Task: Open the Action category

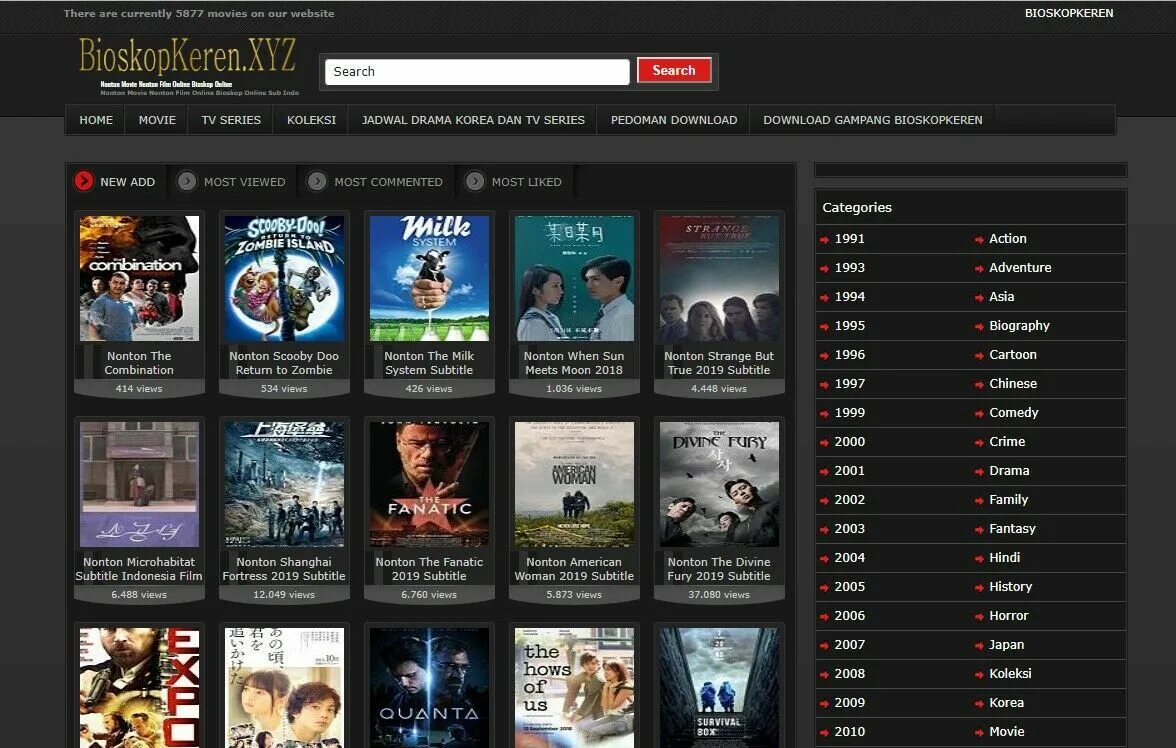Action: coord(1007,239)
